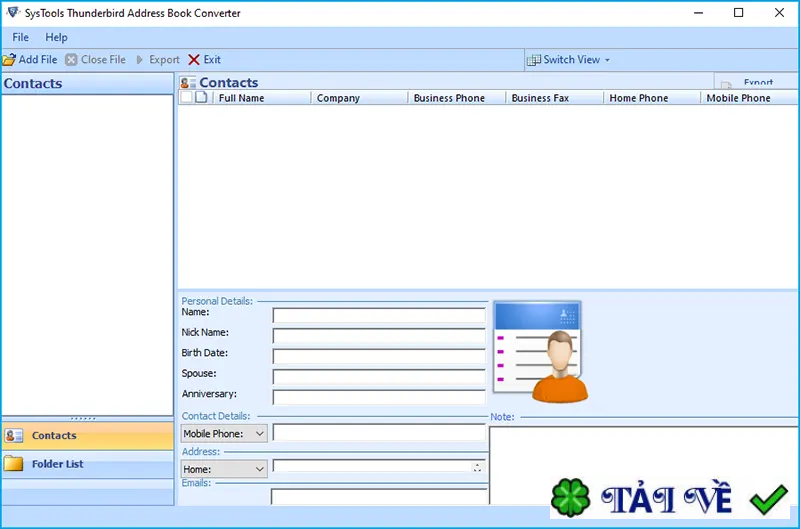Click the Home address text field
This screenshot has height=529, width=800.
pos(372,466)
